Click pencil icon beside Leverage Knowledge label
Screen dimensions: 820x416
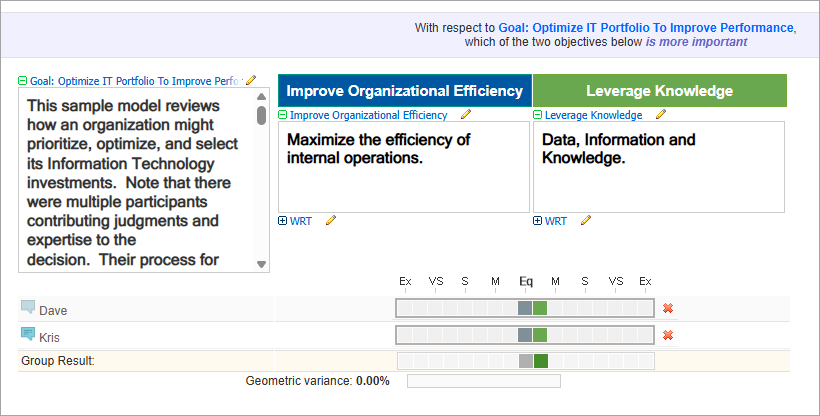coord(661,115)
